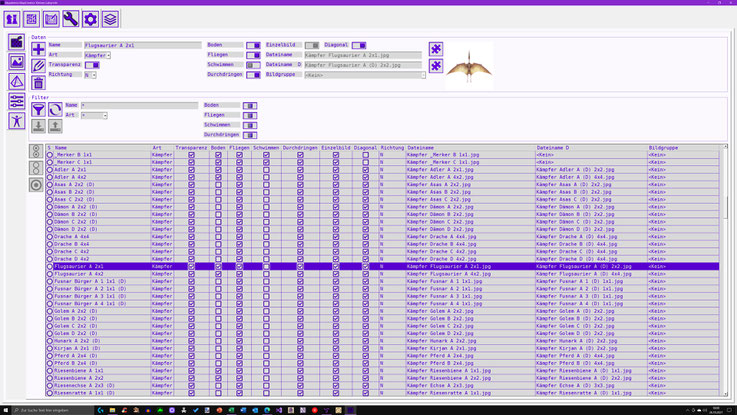The image size is (737, 415).
Task: Click the trash can delete icon
Action: tap(38, 83)
